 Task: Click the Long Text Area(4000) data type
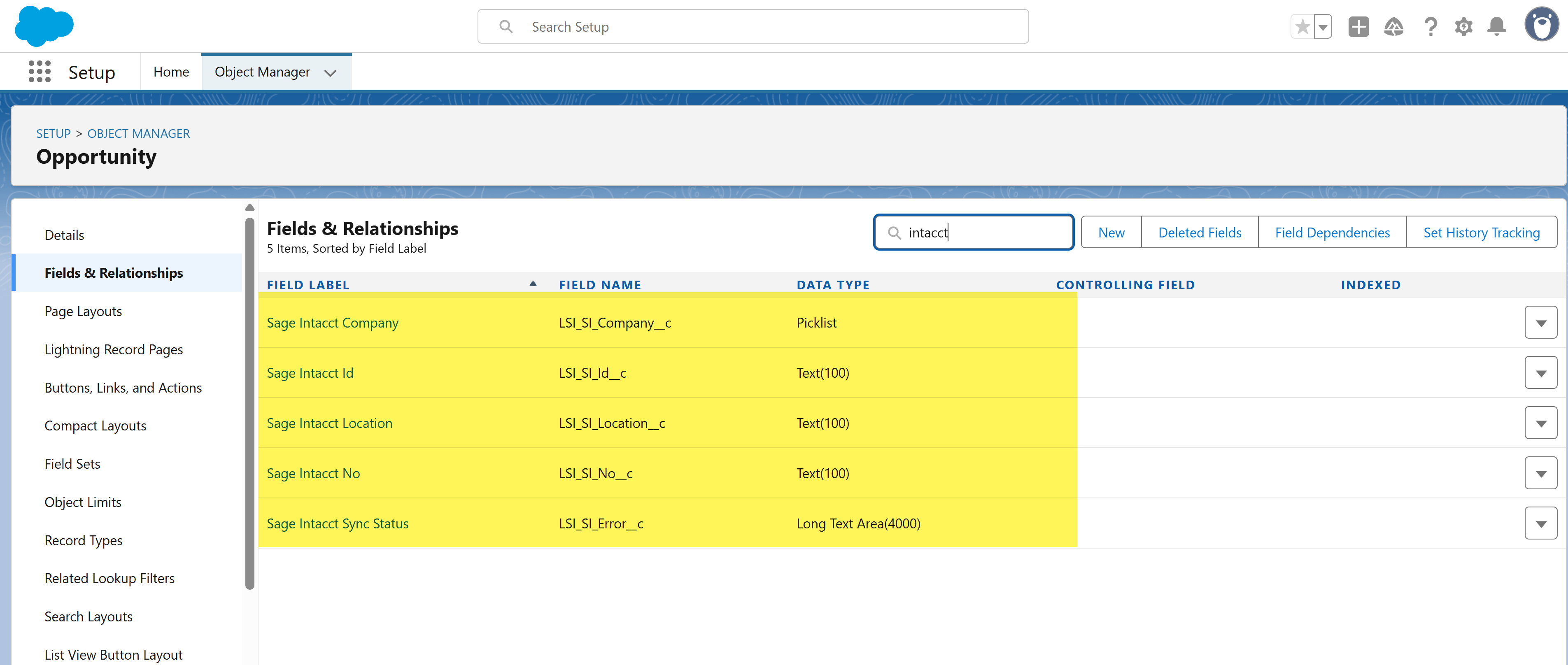click(858, 523)
